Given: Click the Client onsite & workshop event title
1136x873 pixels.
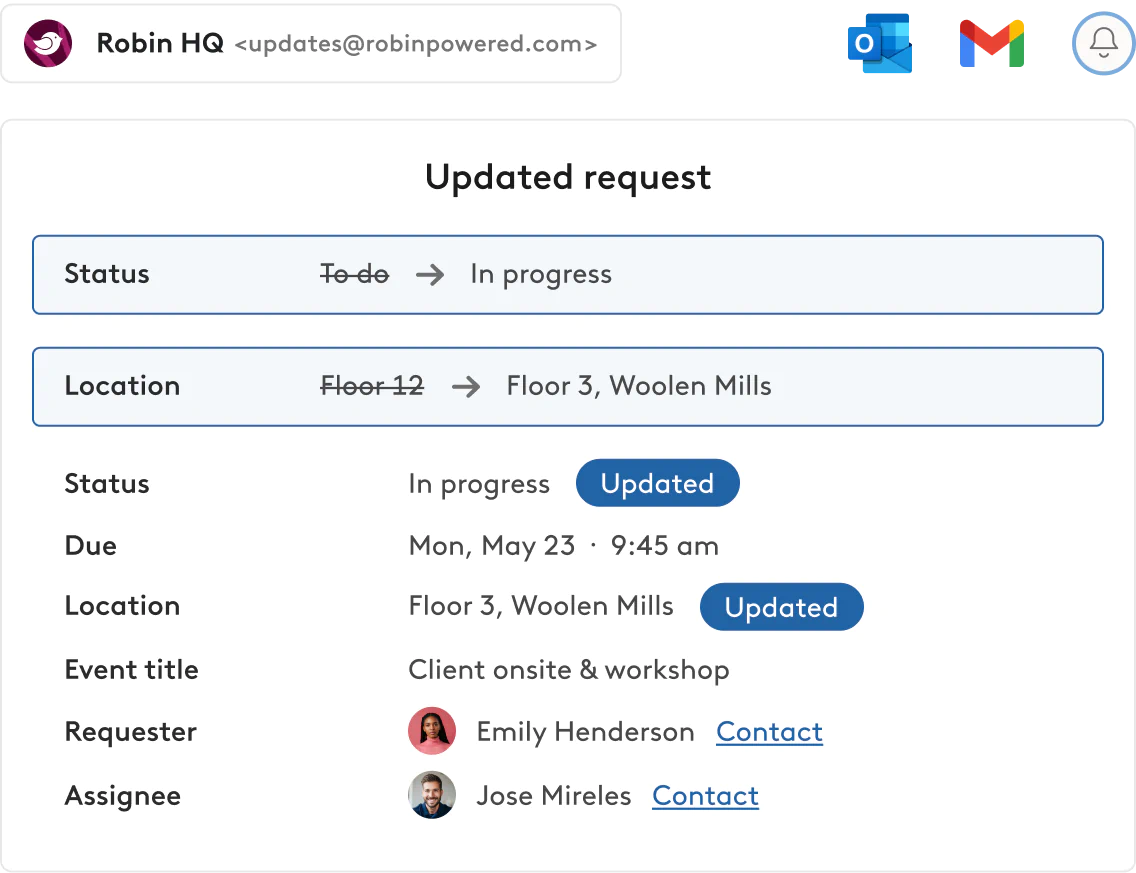Looking at the screenshot, I should (x=569, y=670).
